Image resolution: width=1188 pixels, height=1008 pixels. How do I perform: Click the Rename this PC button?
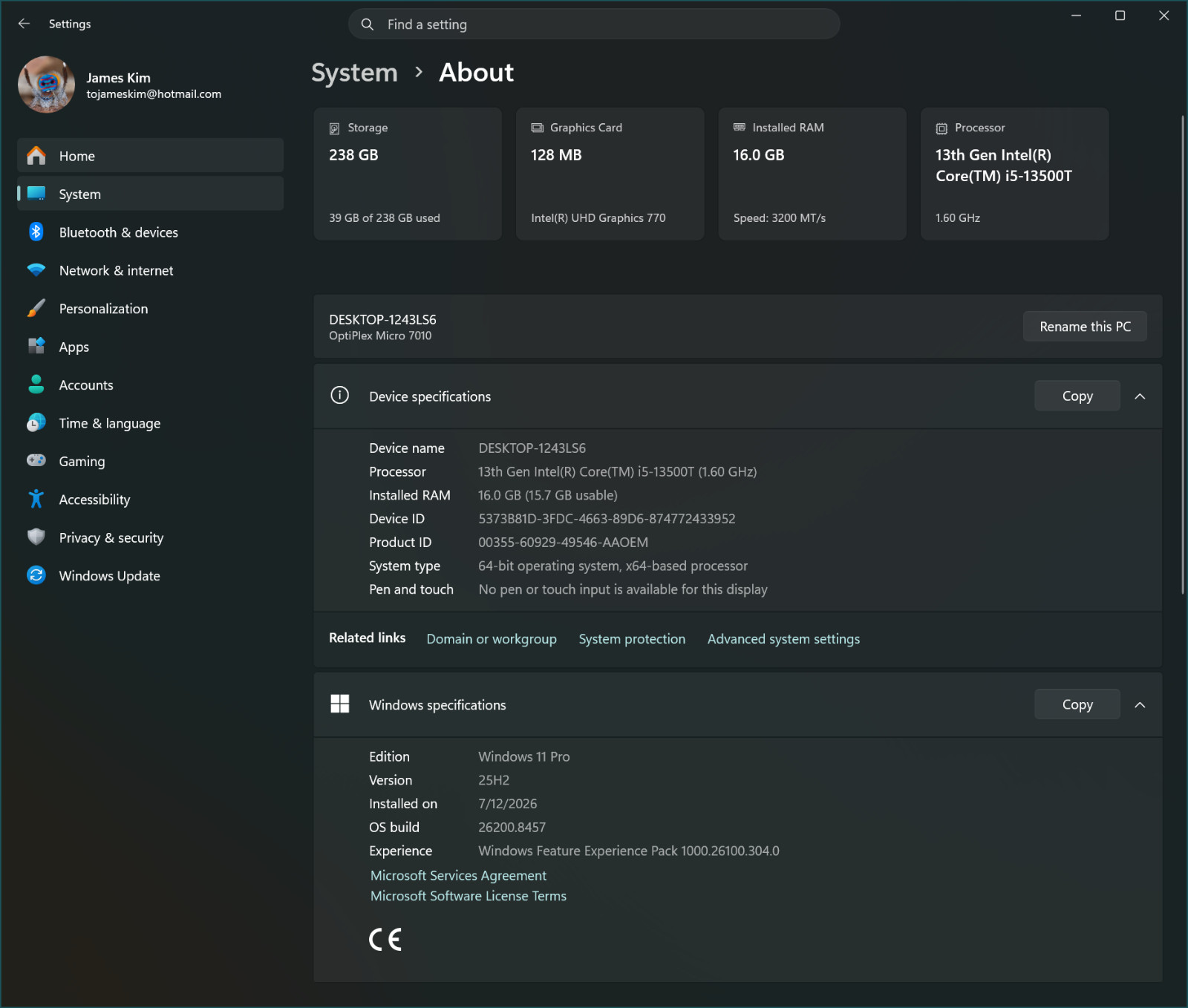coord(1085,327)
